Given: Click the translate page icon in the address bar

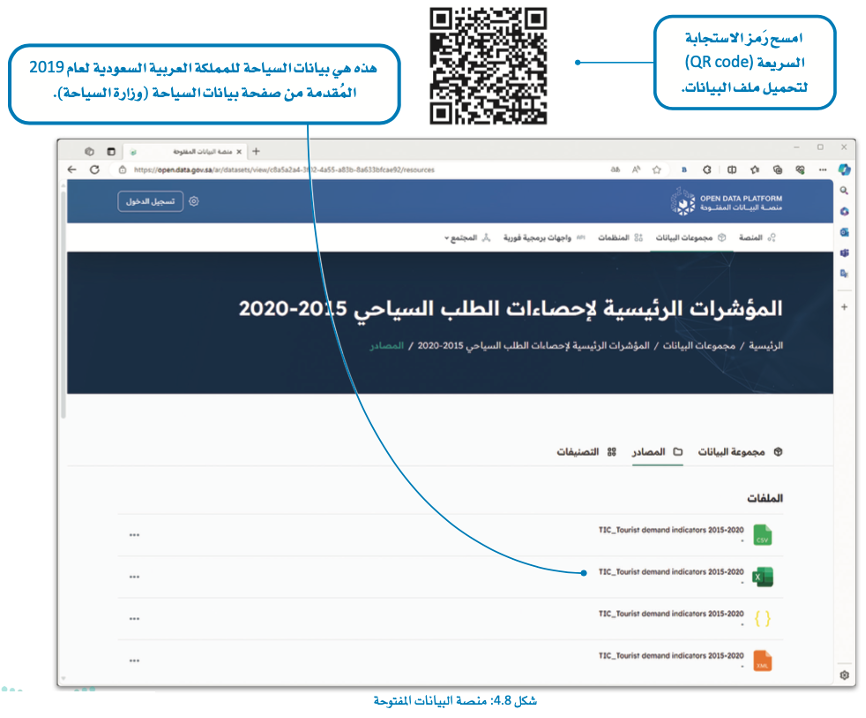Looking at the screenshot, I should [615, 170].
